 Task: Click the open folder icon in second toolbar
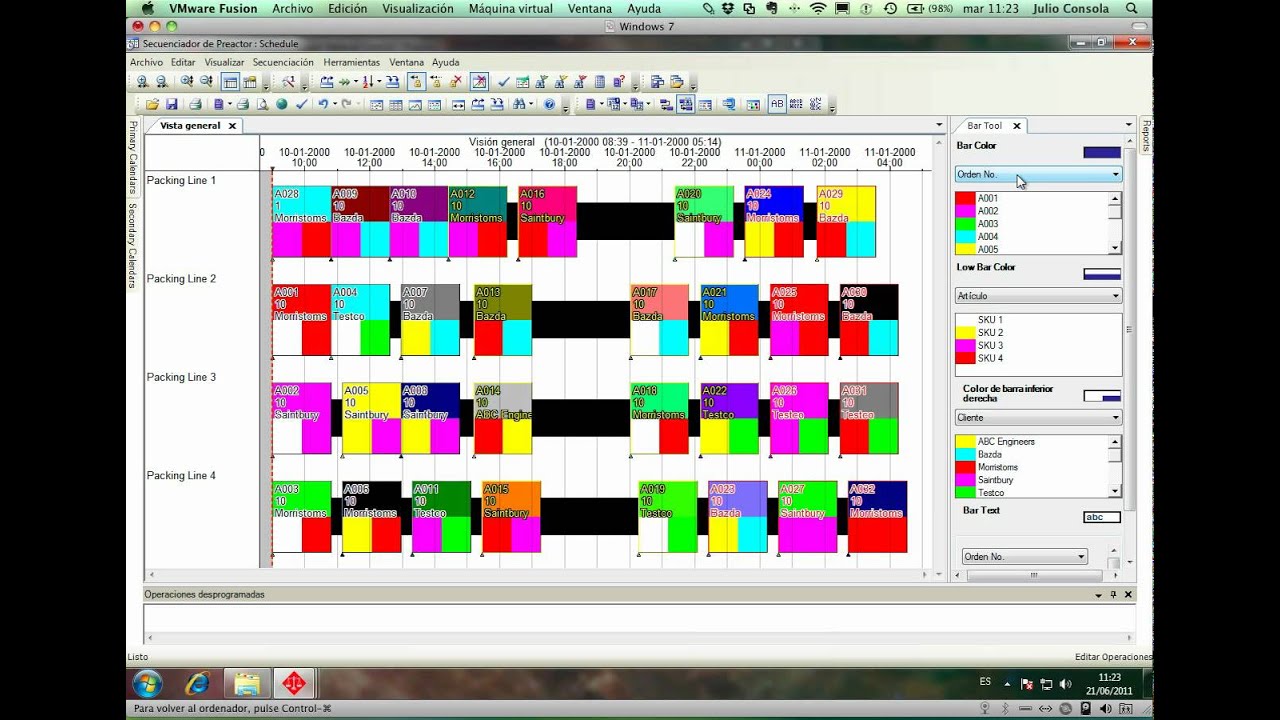[x=152, y=104]
